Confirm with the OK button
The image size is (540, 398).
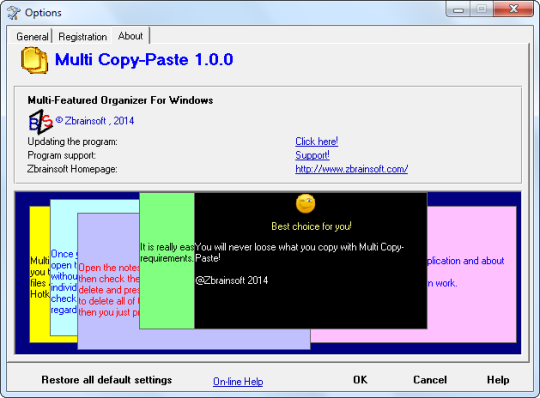click(x=360, y=380)
